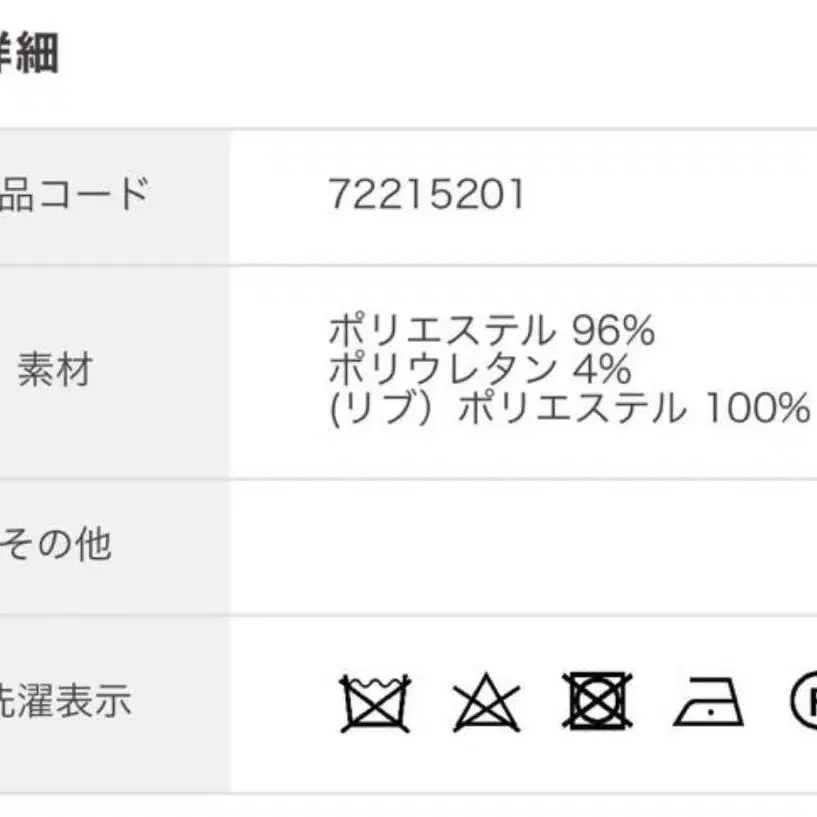Click the ポリエステル 96% text line
Viewport: 817px width, 817px height.
pyautogui.click(x=491, y=330)
